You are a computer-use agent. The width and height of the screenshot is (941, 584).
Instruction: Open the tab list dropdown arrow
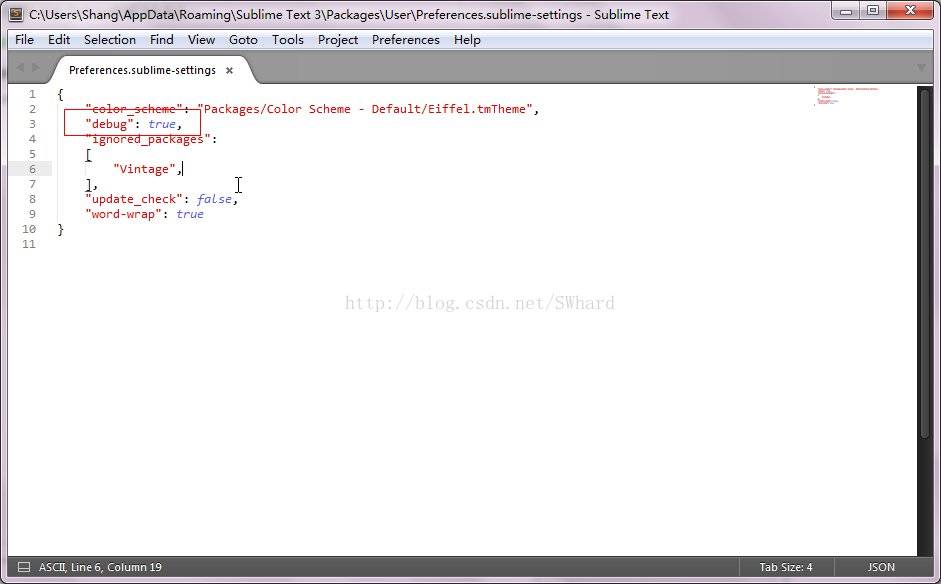(921, 68)
